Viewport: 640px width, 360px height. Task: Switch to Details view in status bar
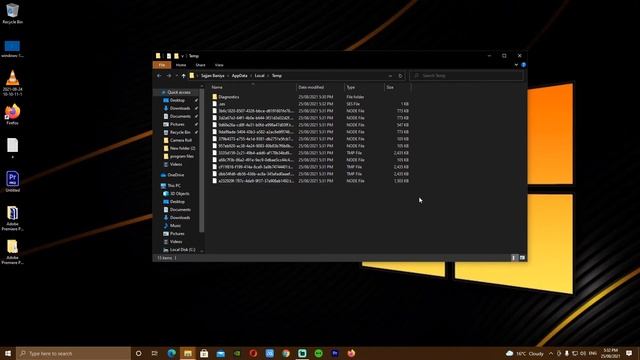pos(514,258)
